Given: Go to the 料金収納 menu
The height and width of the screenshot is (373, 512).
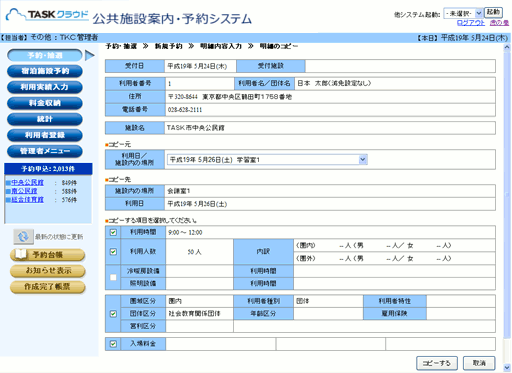Looking at the screenshot, I should (45, 103).
